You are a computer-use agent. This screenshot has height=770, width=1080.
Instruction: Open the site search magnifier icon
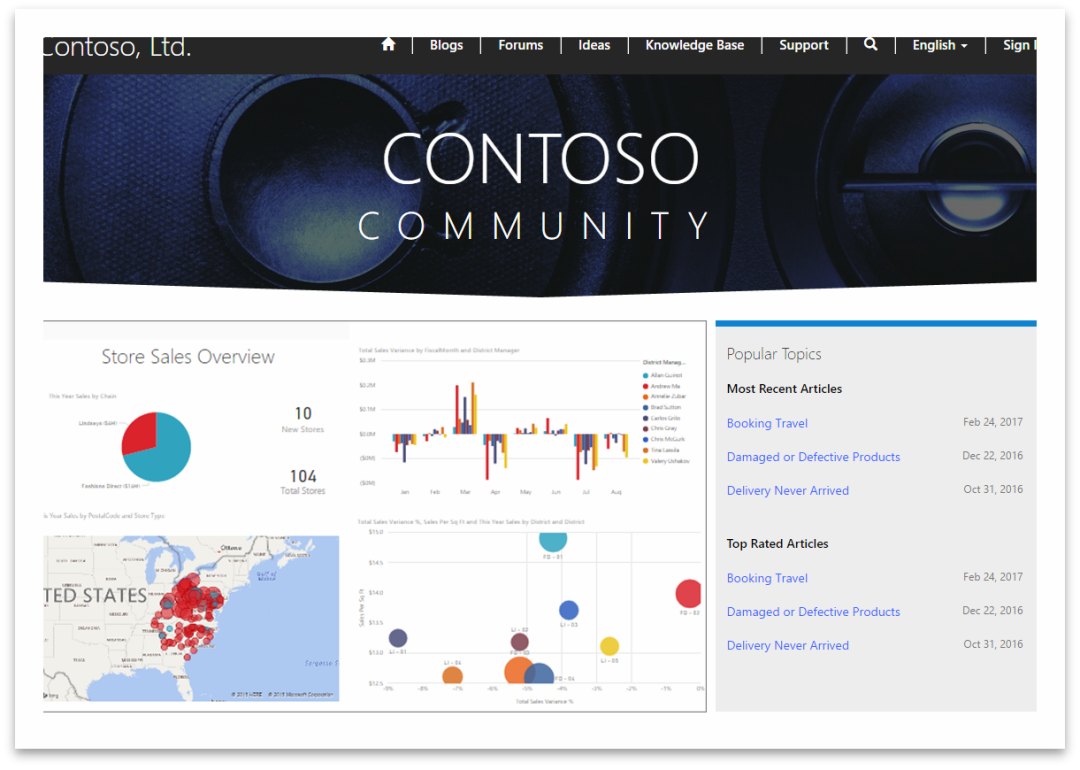(871, 45)
